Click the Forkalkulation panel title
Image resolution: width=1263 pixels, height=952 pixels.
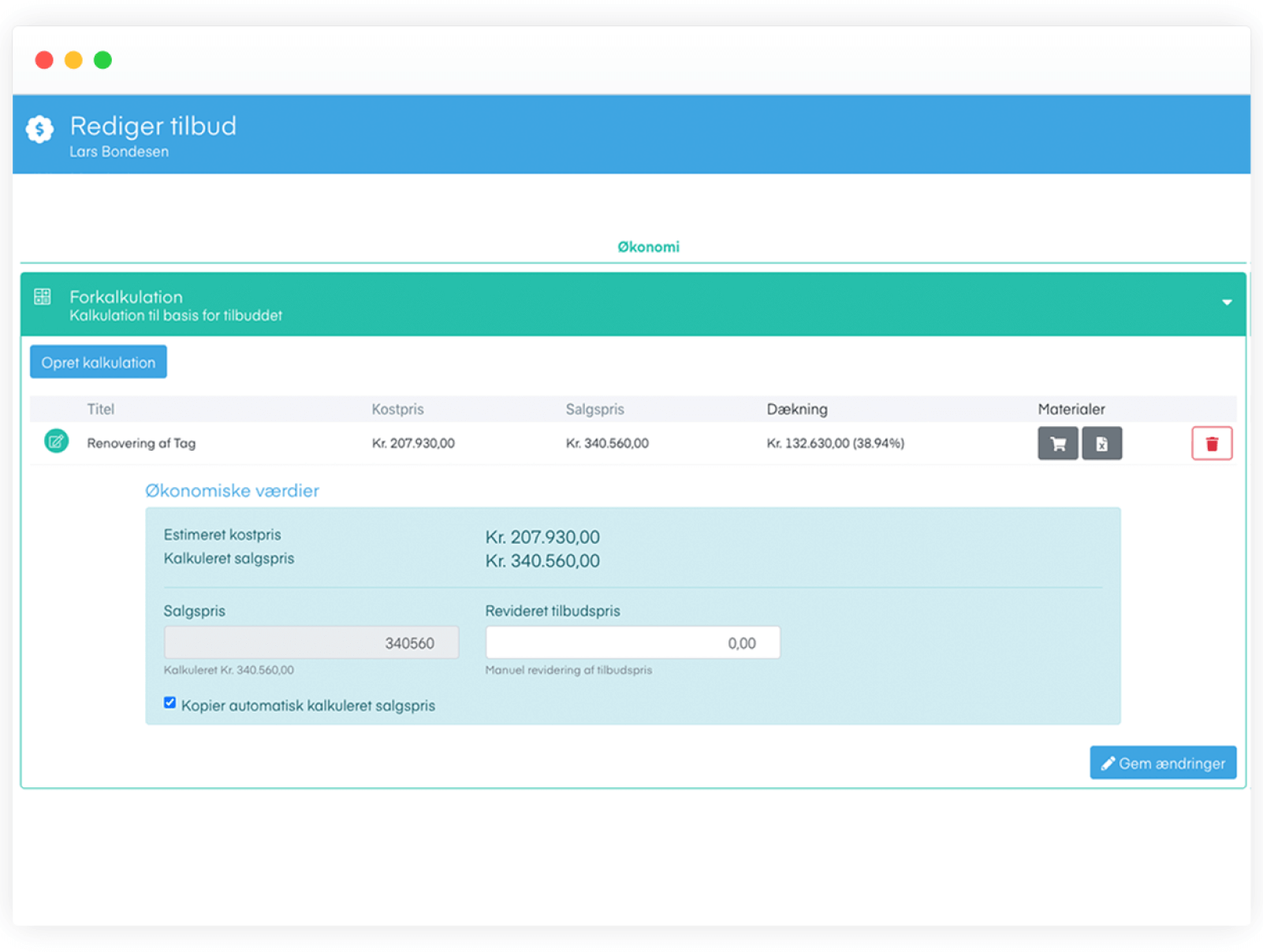[x=126, y=297]
